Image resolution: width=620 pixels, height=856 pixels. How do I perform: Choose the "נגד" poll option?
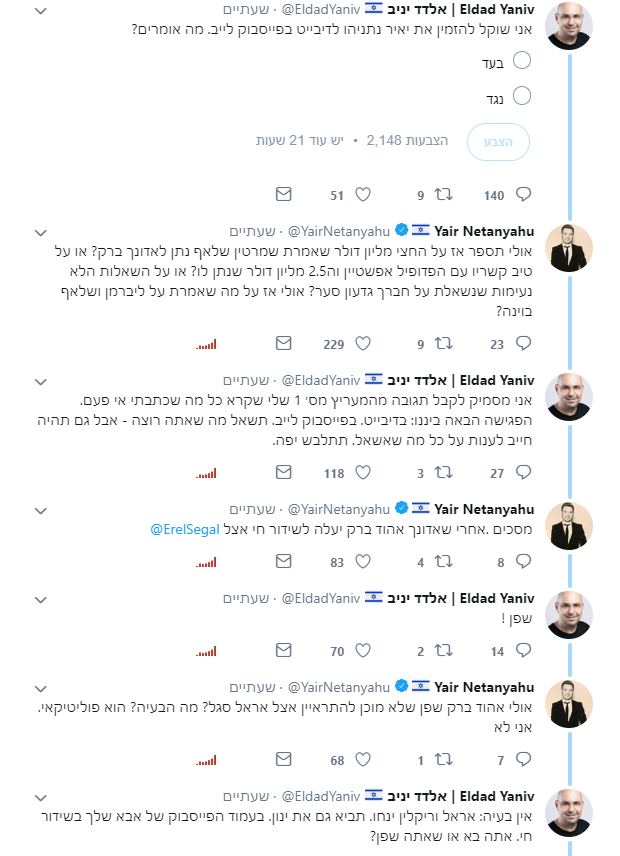click(520, 96)
